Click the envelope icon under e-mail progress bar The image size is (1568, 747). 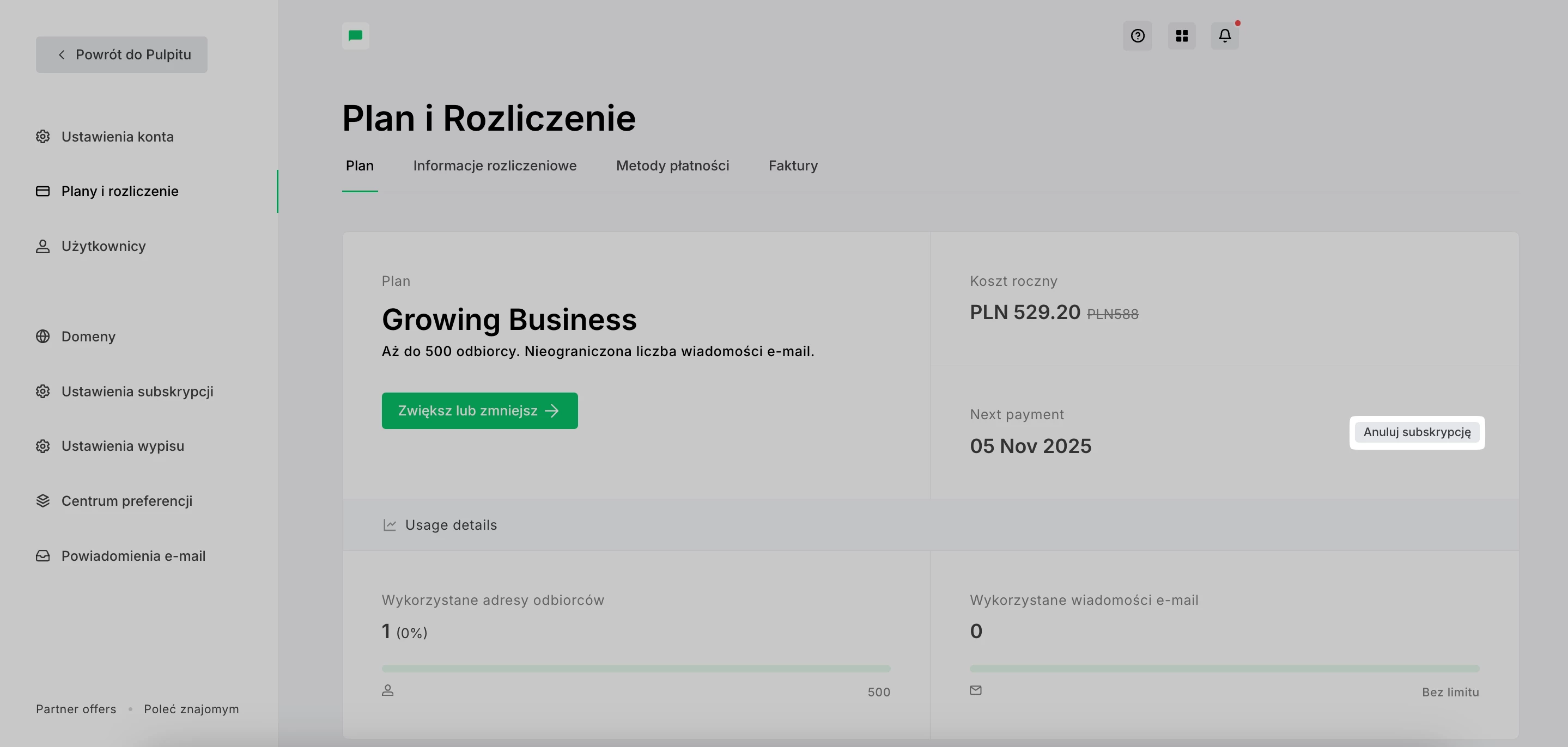(976, 690)
